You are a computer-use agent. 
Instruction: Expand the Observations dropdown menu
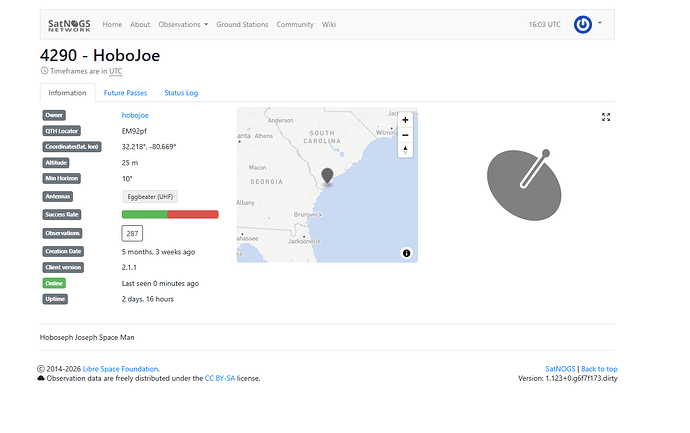184,24
